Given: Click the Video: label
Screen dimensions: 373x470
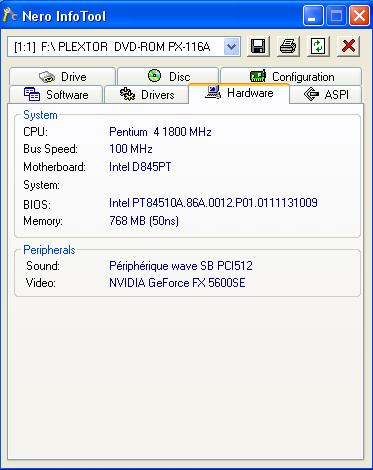Looking at the screenshot, I should click(41, 283).
